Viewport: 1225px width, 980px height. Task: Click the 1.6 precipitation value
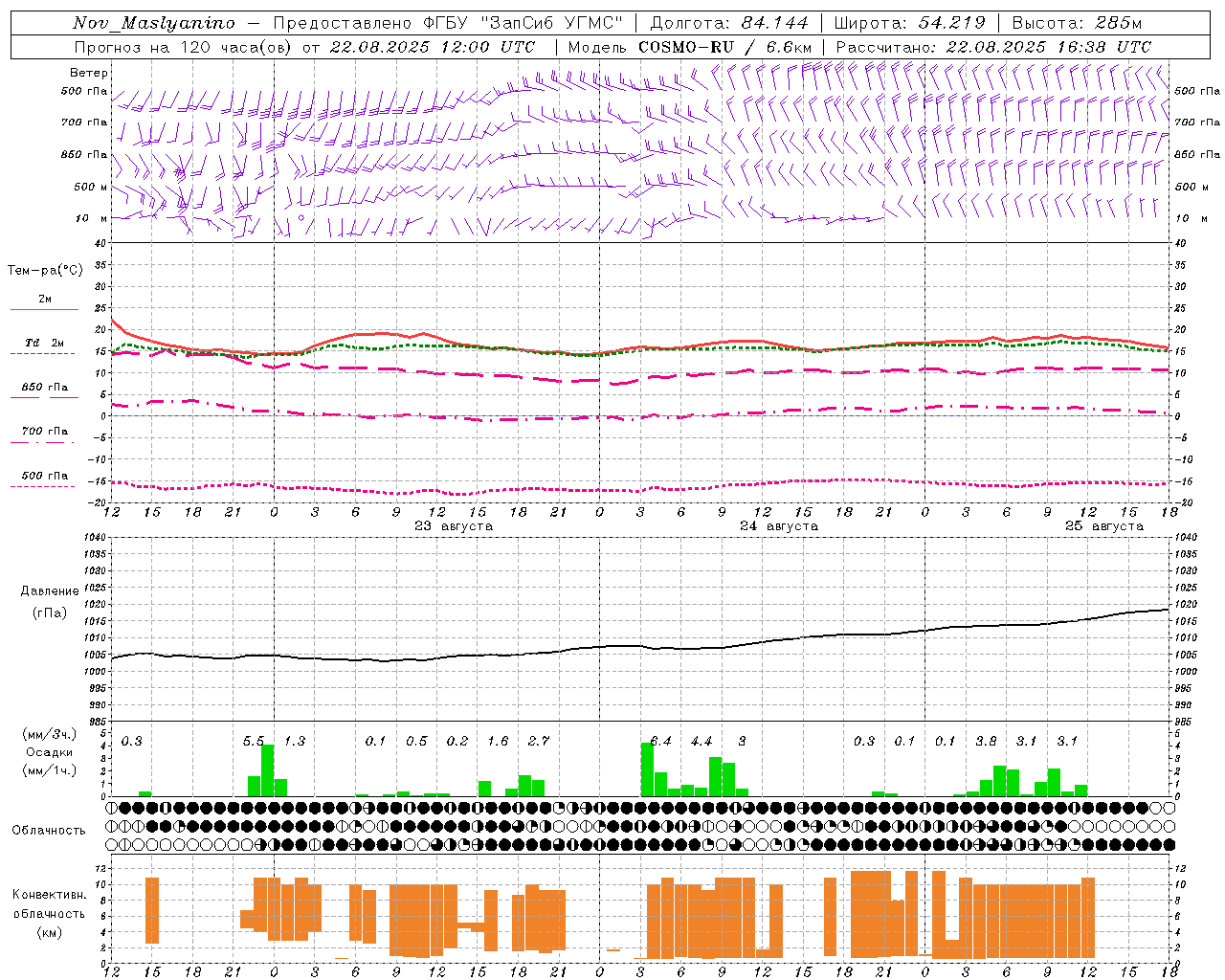498,742
